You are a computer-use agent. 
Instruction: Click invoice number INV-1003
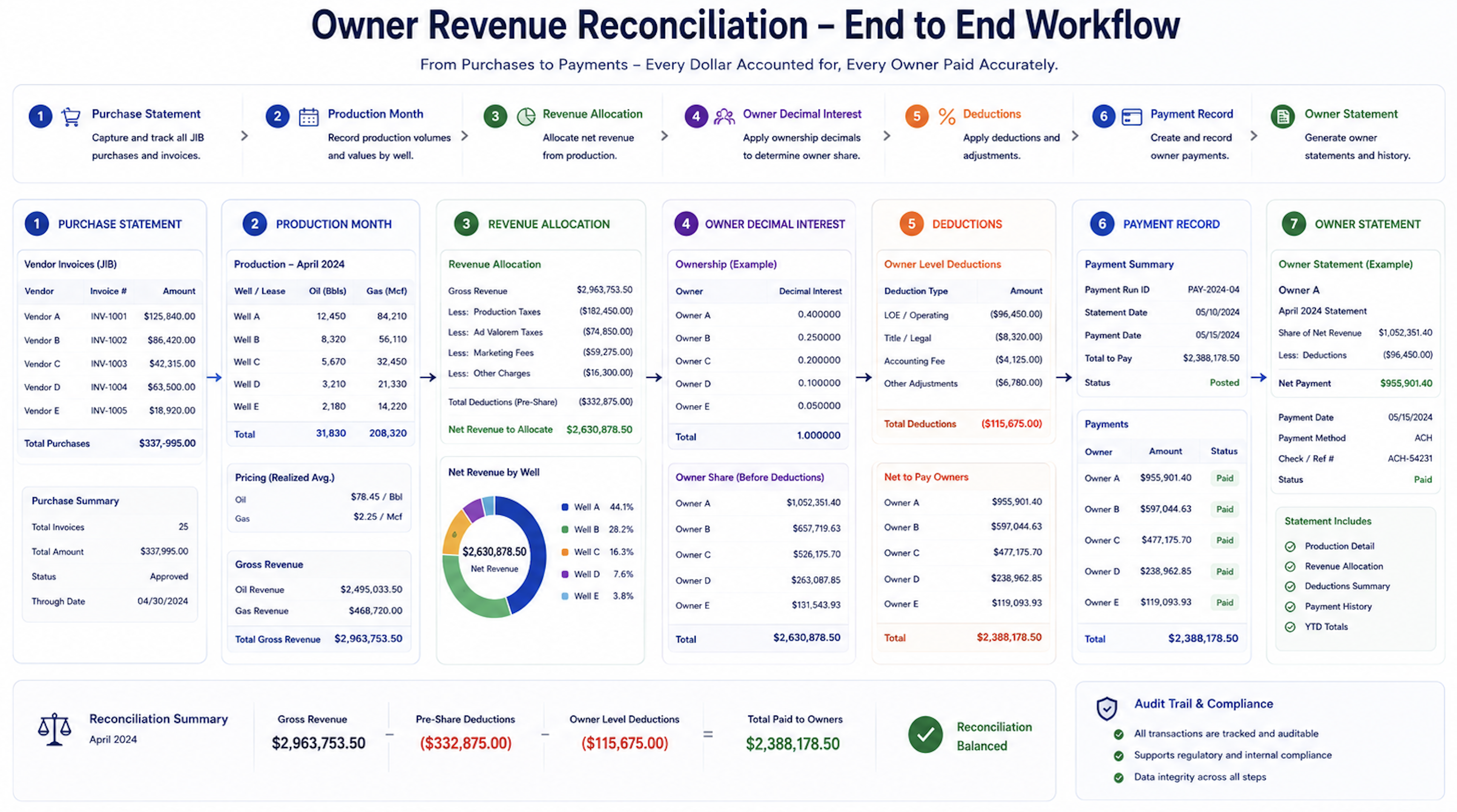coord(109,364)
